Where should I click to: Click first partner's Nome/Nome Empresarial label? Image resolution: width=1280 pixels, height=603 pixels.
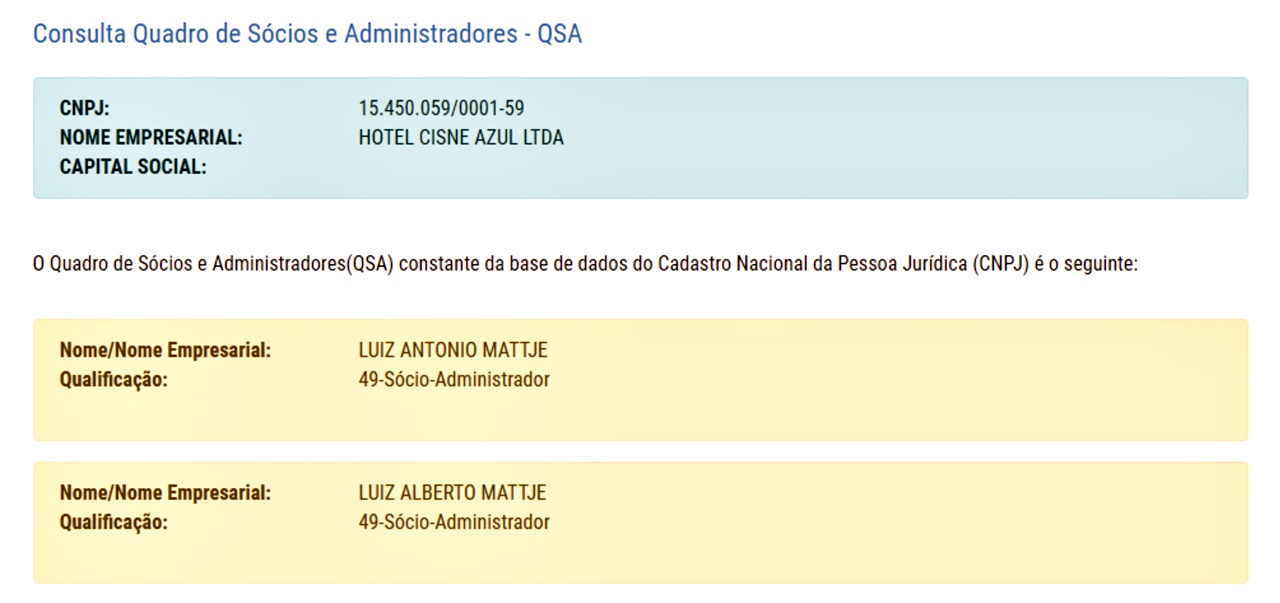pos(166,351)
